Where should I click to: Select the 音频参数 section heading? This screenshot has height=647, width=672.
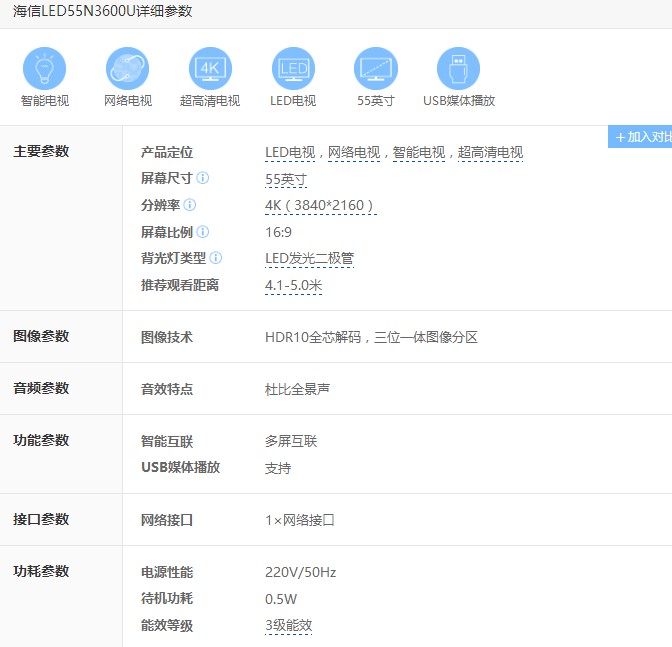point(41,388)
